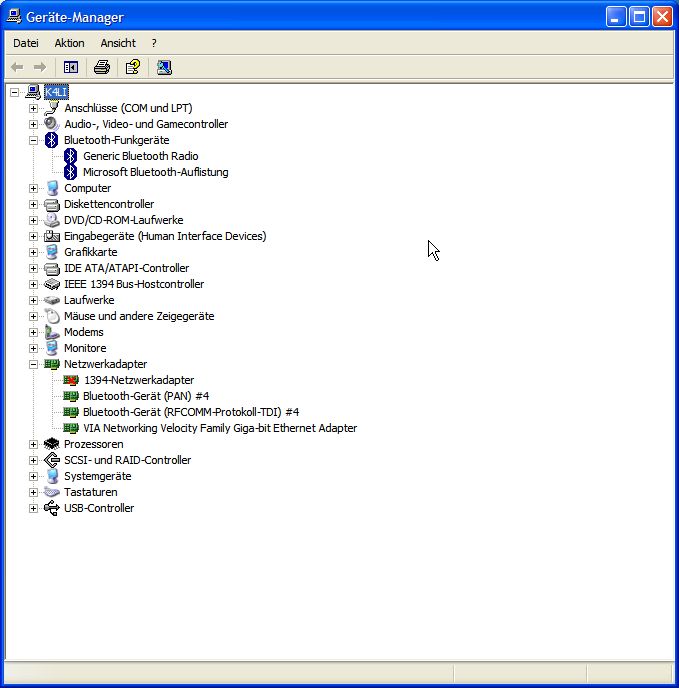The height and width of the screenshot is (688, 679).
Task: Select the Tastaturen label
Action: coord(90,492)
